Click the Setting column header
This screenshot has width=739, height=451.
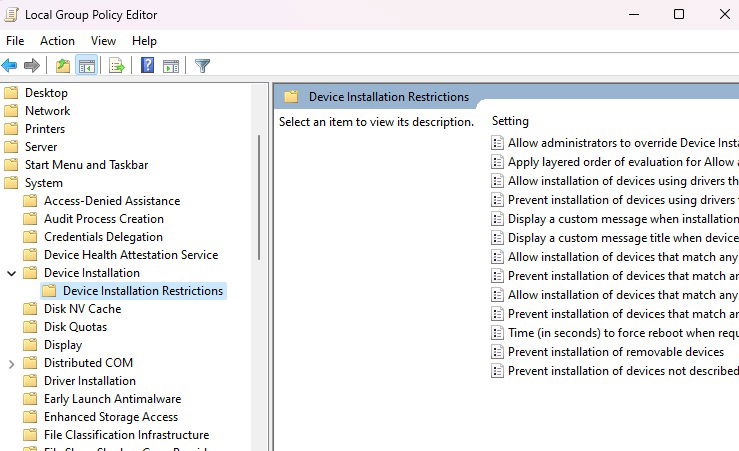(x=510, y=121)
